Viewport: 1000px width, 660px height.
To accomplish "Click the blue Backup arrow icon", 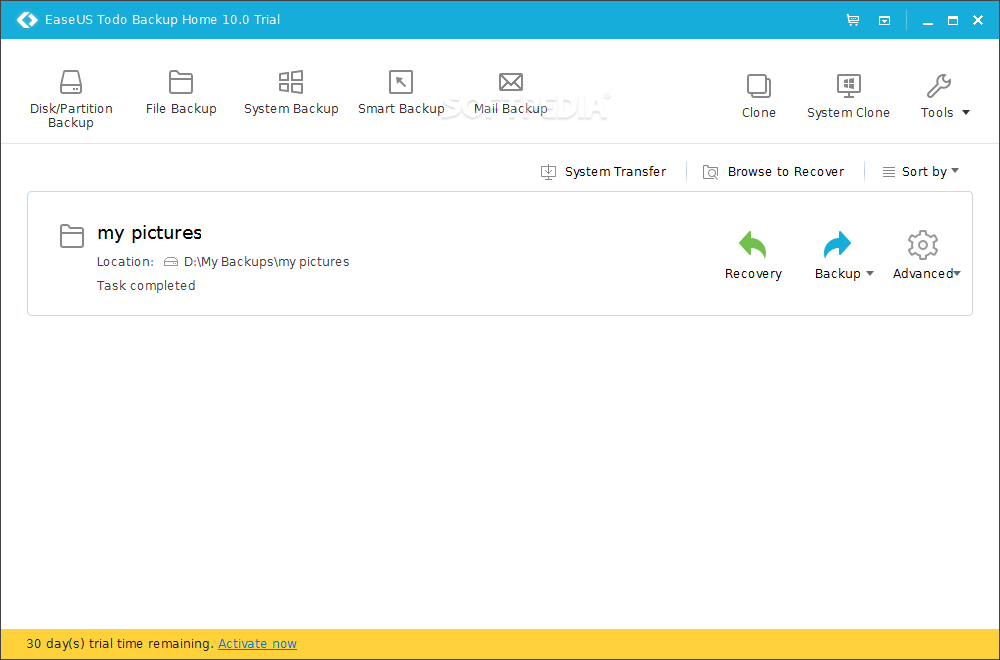I will pos(837,244).
